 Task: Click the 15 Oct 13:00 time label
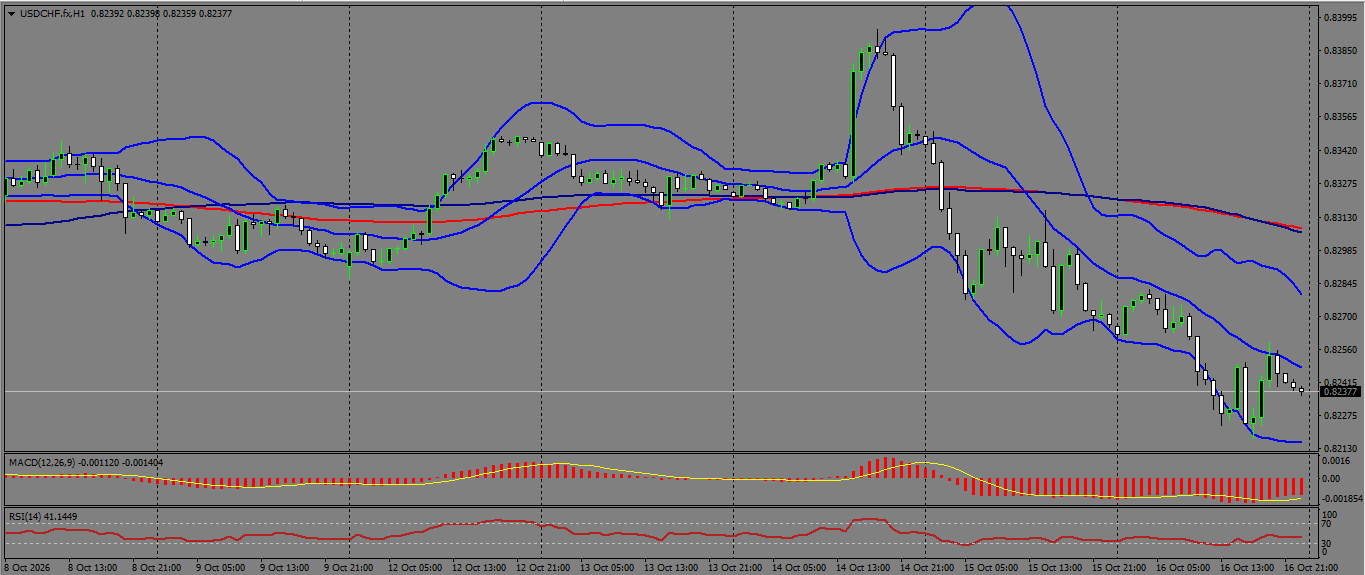coord(1055,567)
